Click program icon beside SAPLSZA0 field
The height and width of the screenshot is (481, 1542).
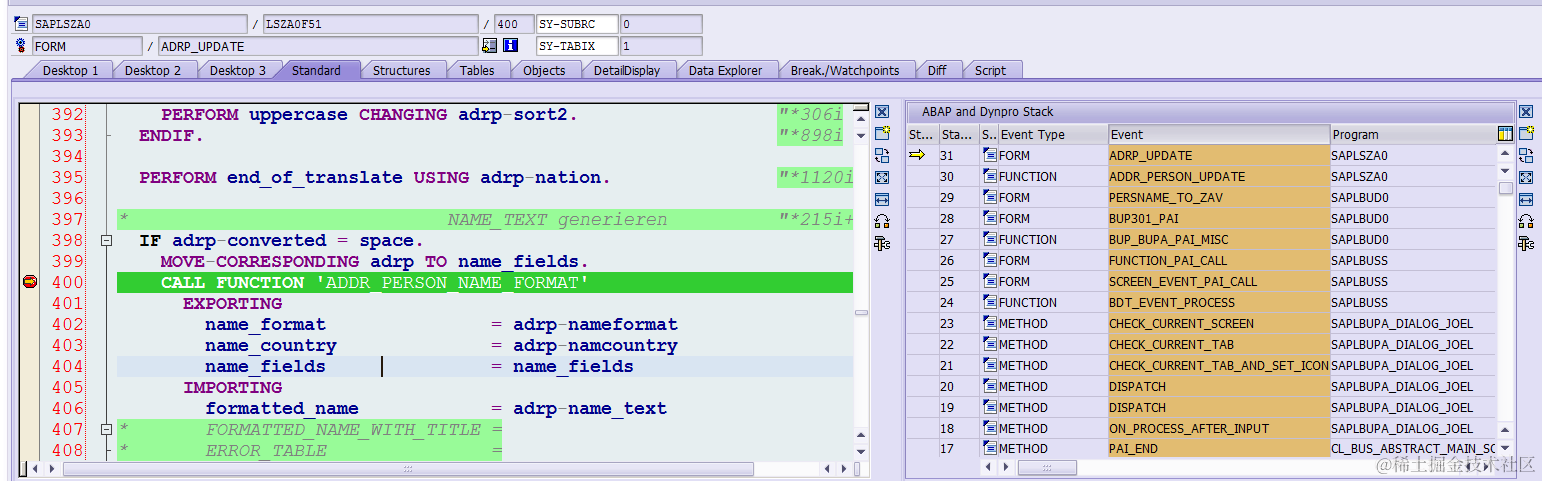point(22,23)
